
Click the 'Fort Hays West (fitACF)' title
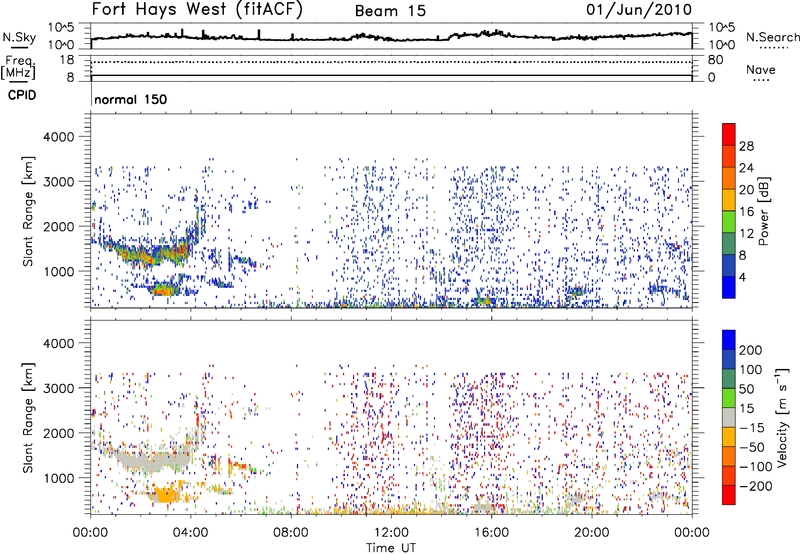[197, 10]
